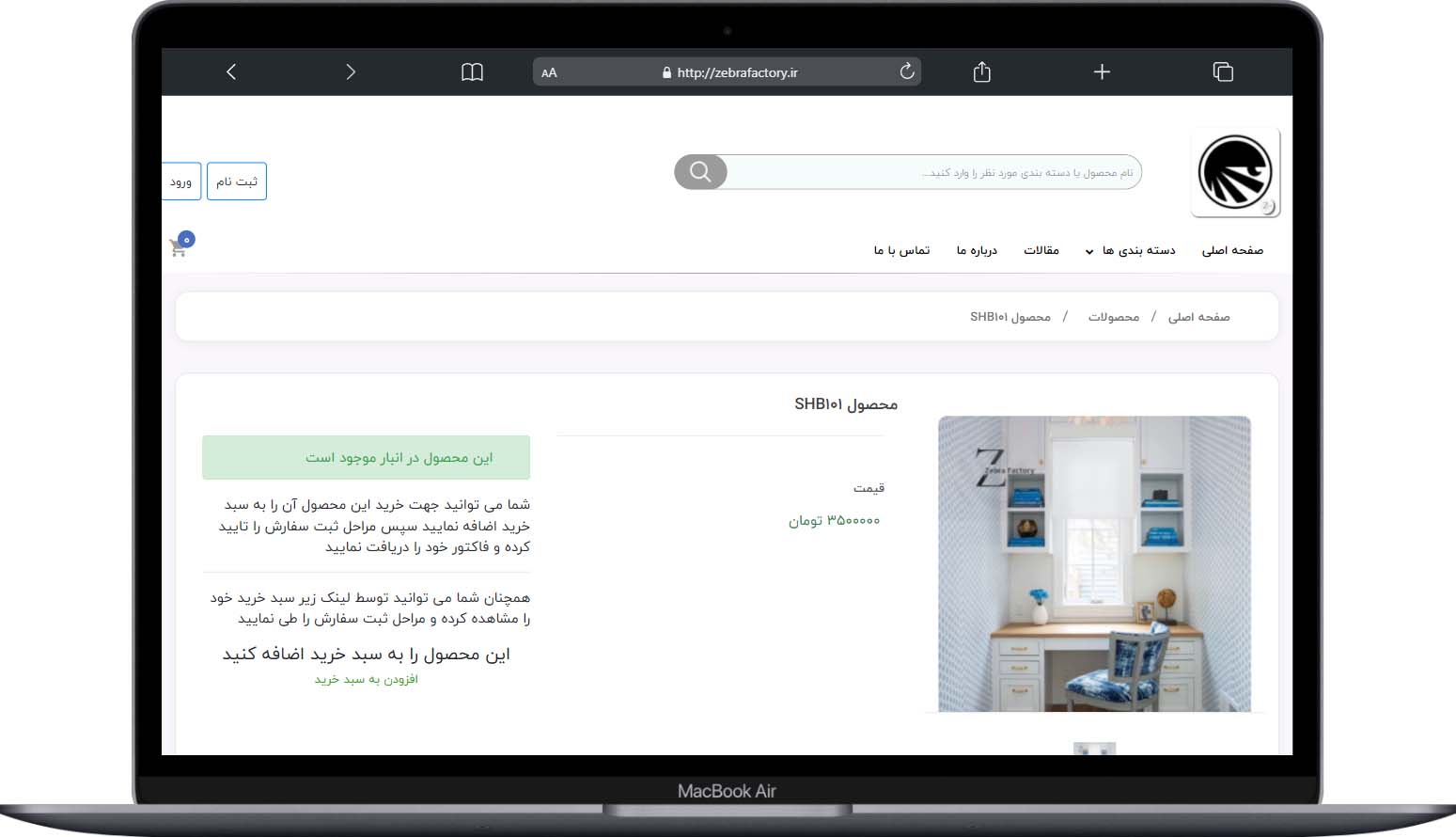
Task: Click the Zebra Factory logo
Action: (x=1234, y=173)
